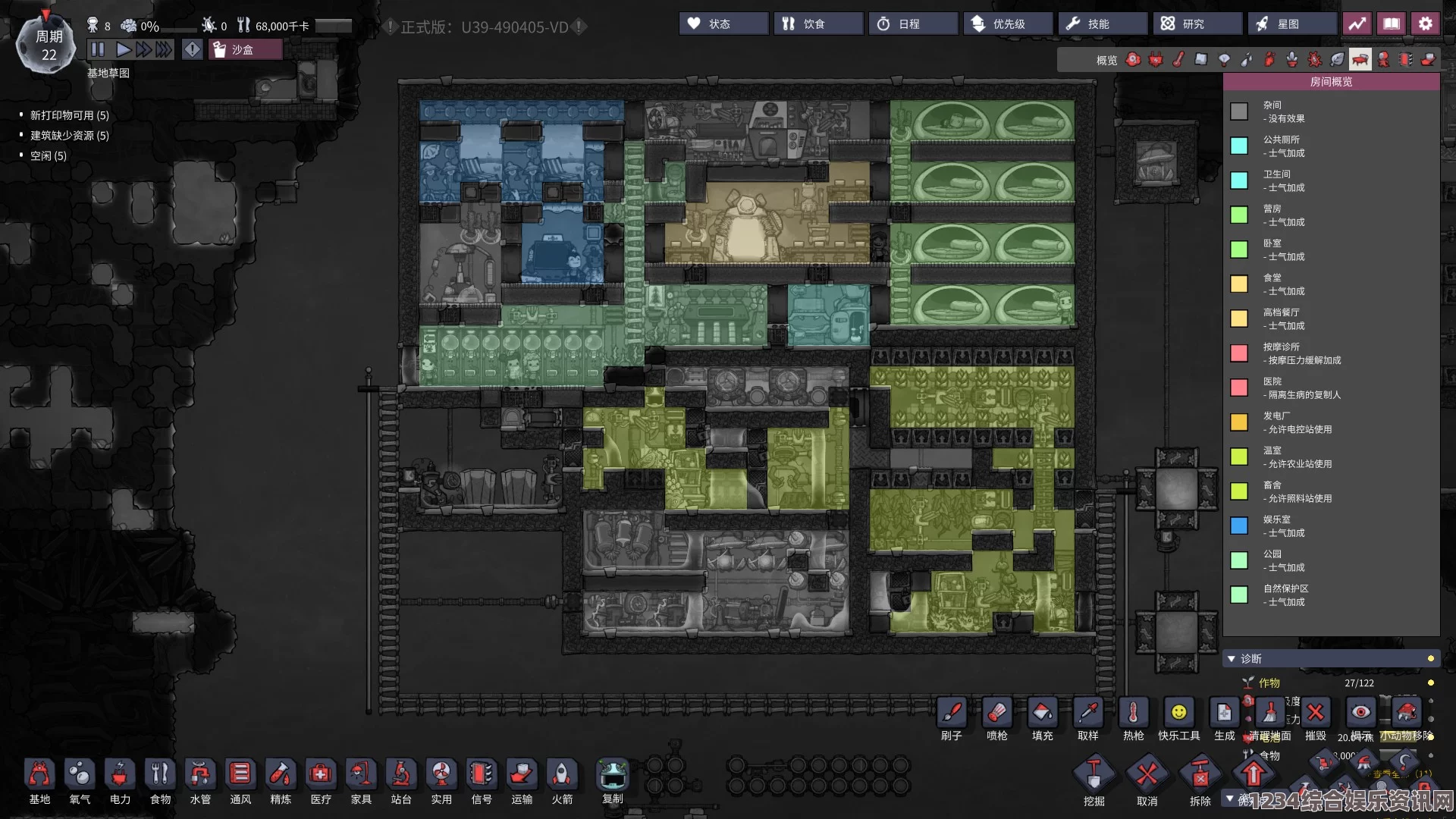Select the Germ overlay icon
This screenshot has width=1456, height=819.
click(1315, 60)
